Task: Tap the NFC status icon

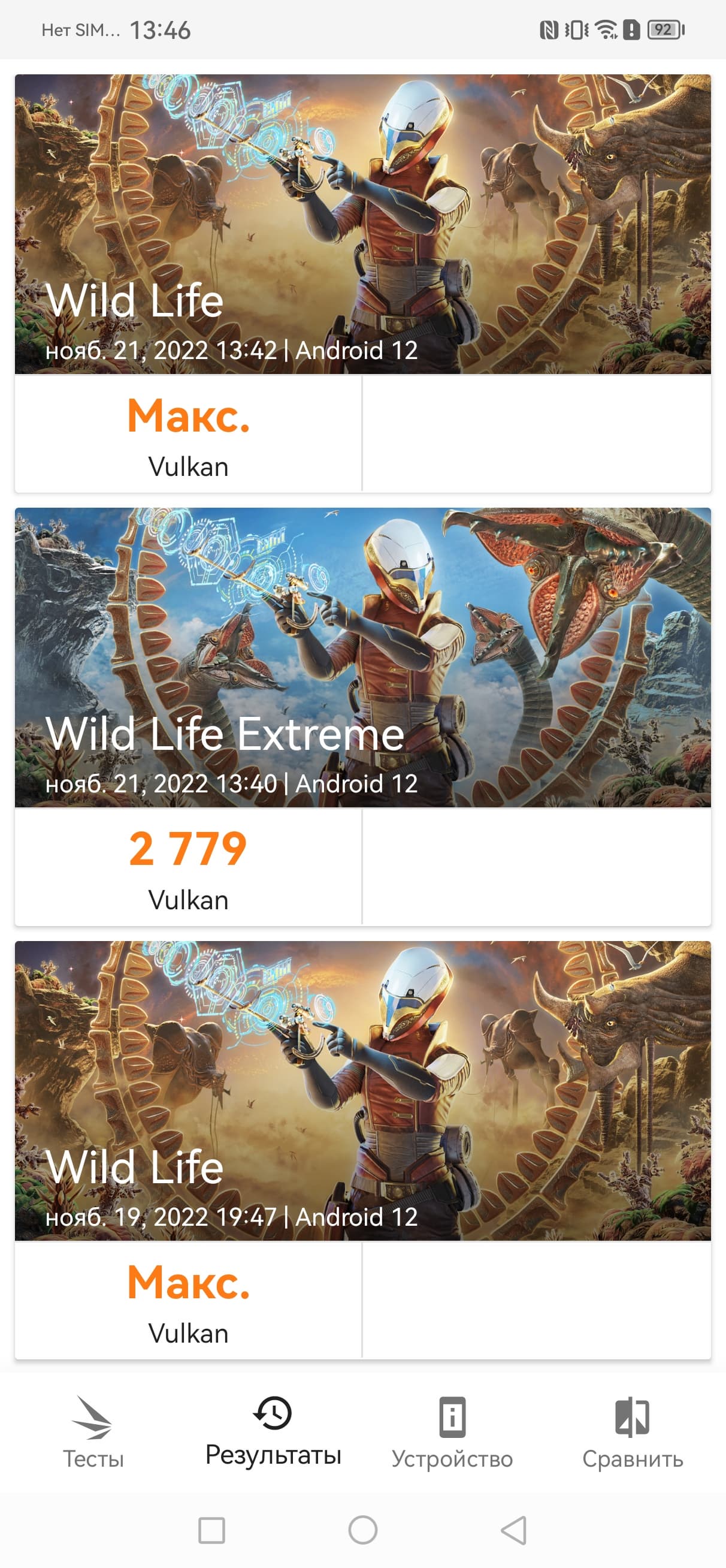Action: pyautogui.click(x=548, y=30)
